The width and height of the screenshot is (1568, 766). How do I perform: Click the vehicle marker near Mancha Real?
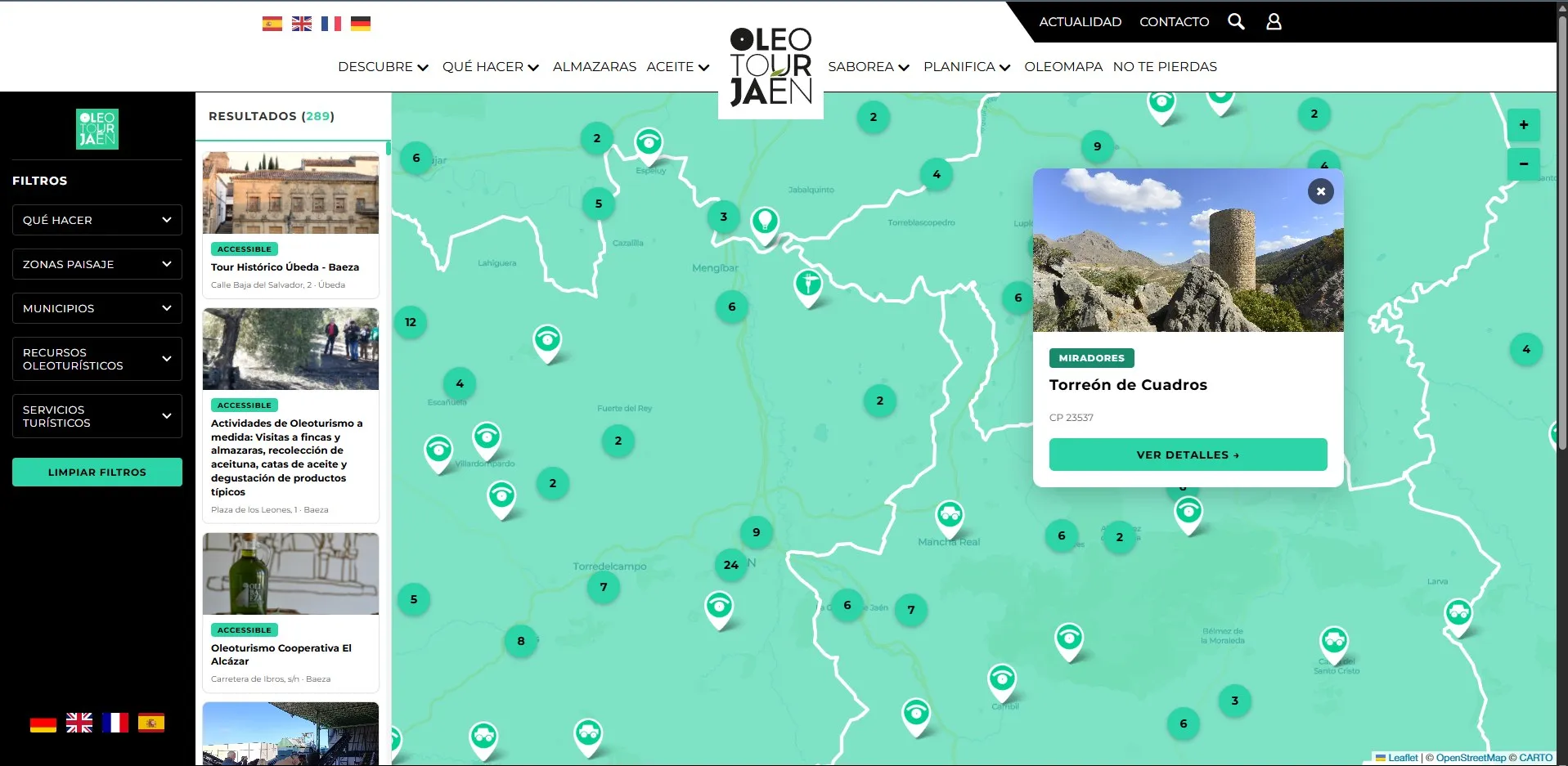click(x=950, y=518)
